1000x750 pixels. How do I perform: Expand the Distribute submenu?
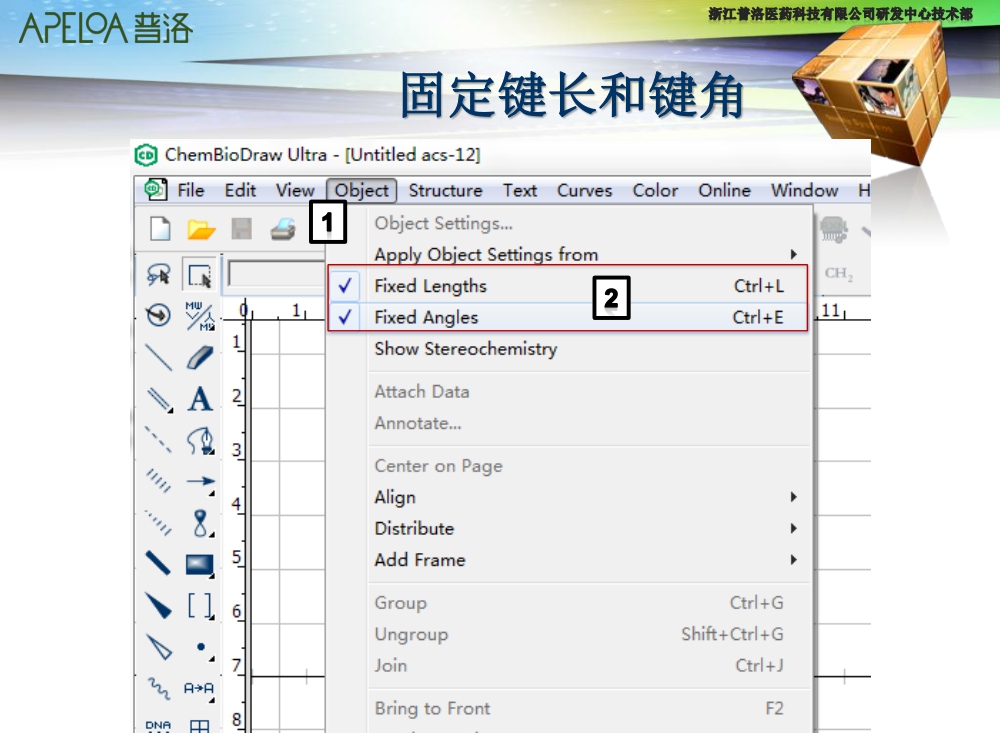(568, 529)
